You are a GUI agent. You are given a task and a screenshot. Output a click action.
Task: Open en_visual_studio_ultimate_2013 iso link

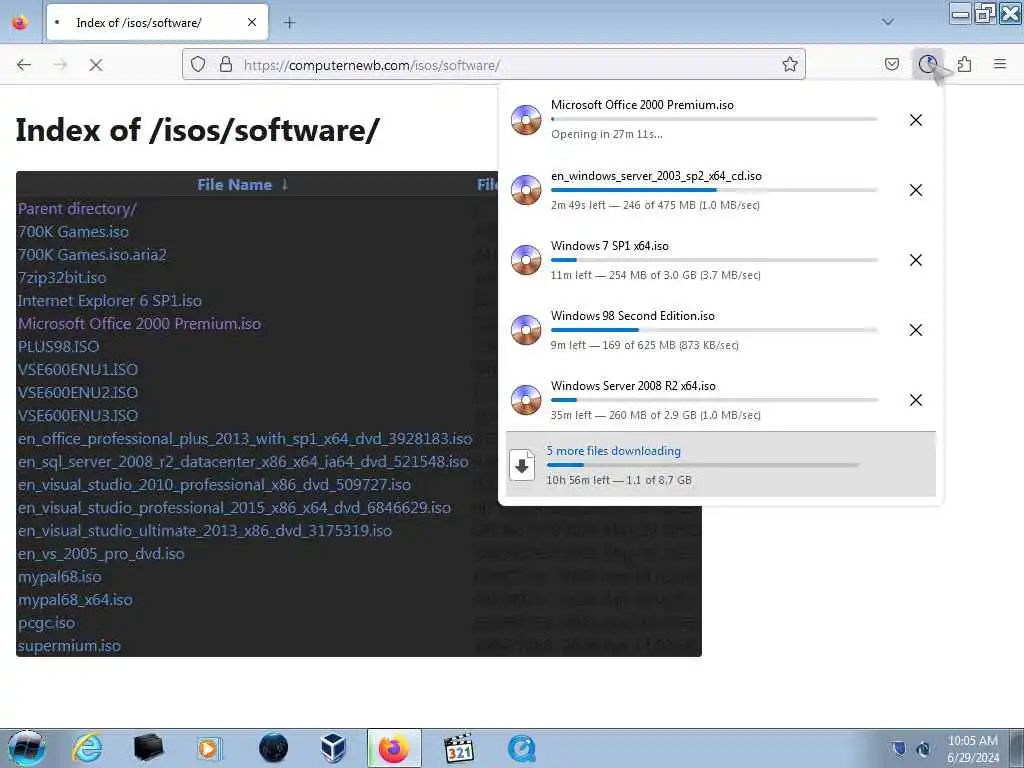pos(205,530)
